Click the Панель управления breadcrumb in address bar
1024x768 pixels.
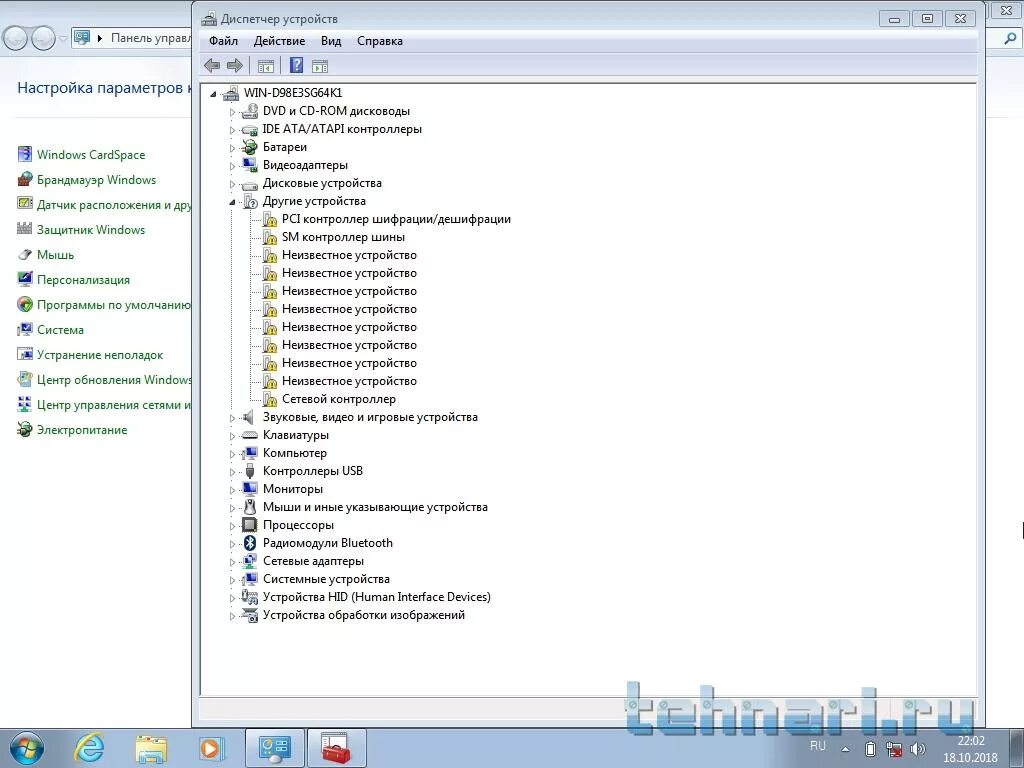coord(151,38)
